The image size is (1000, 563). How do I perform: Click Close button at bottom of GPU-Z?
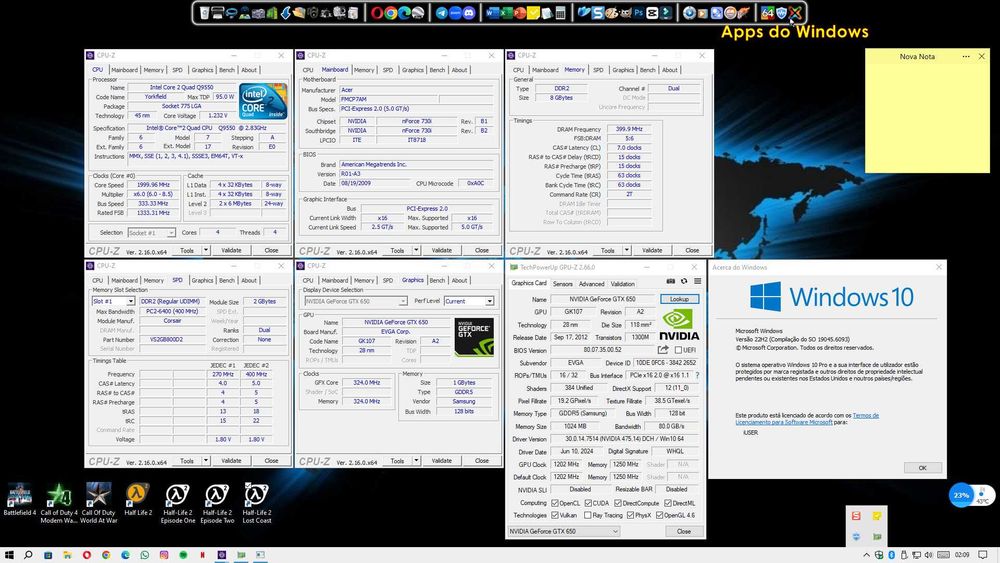[684, 531]
